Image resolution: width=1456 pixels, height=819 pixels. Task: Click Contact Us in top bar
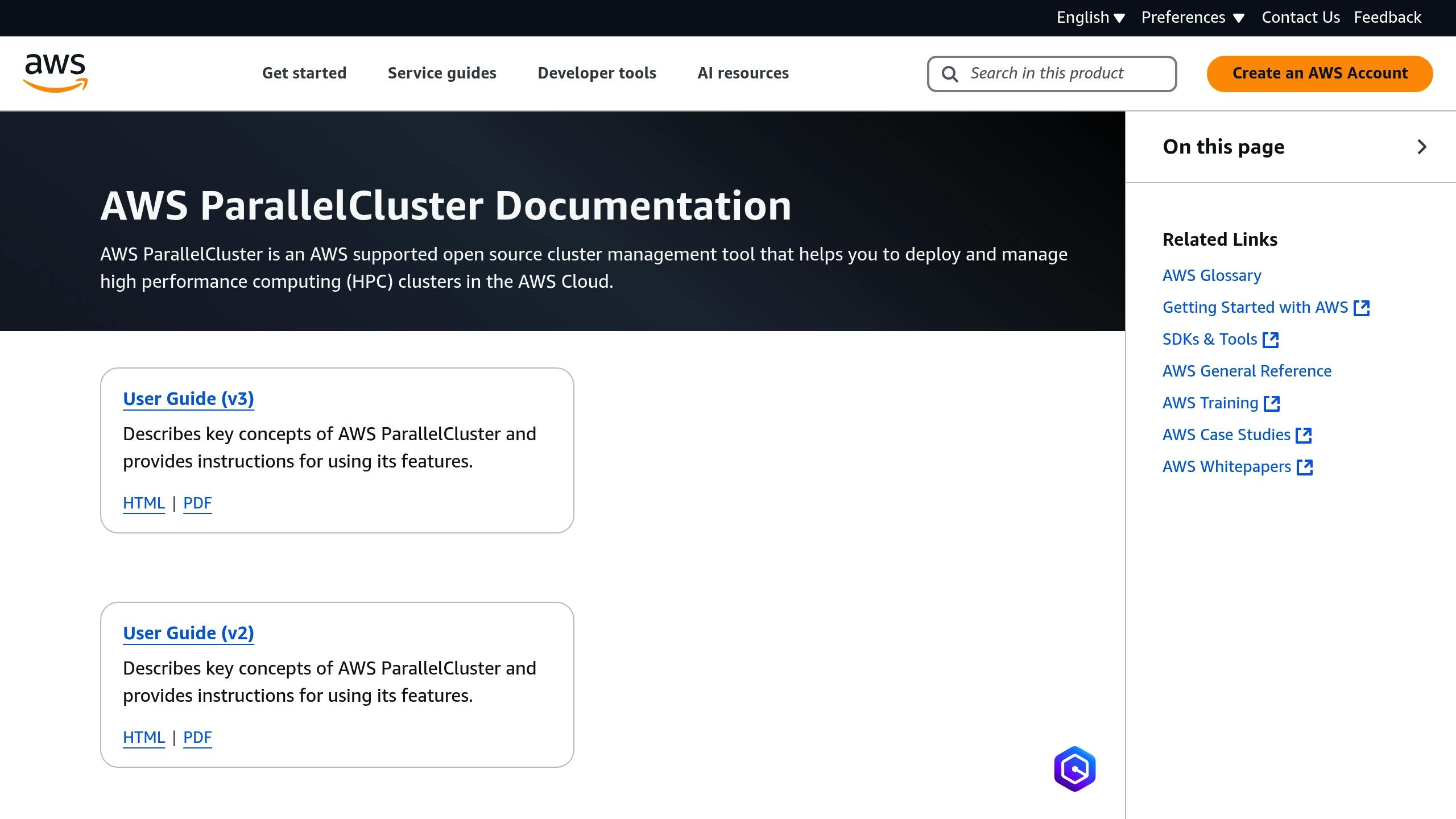(x=1301, y=18)
